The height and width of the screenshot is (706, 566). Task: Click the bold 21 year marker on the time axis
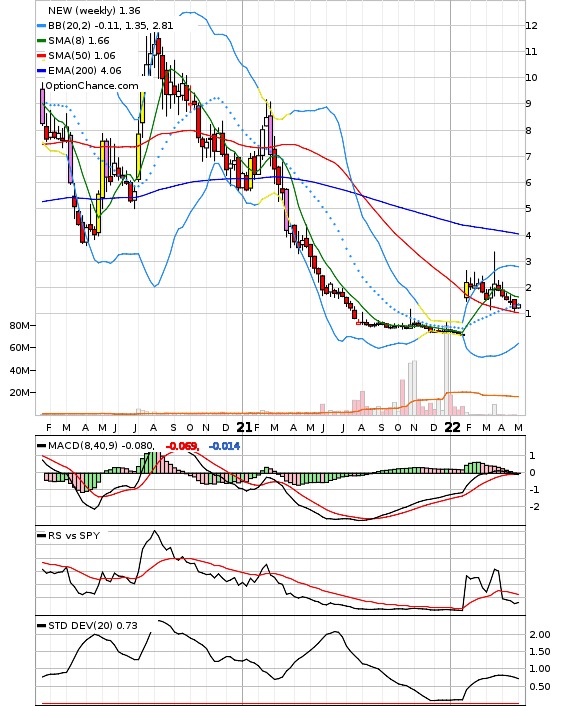coord(244,427)
